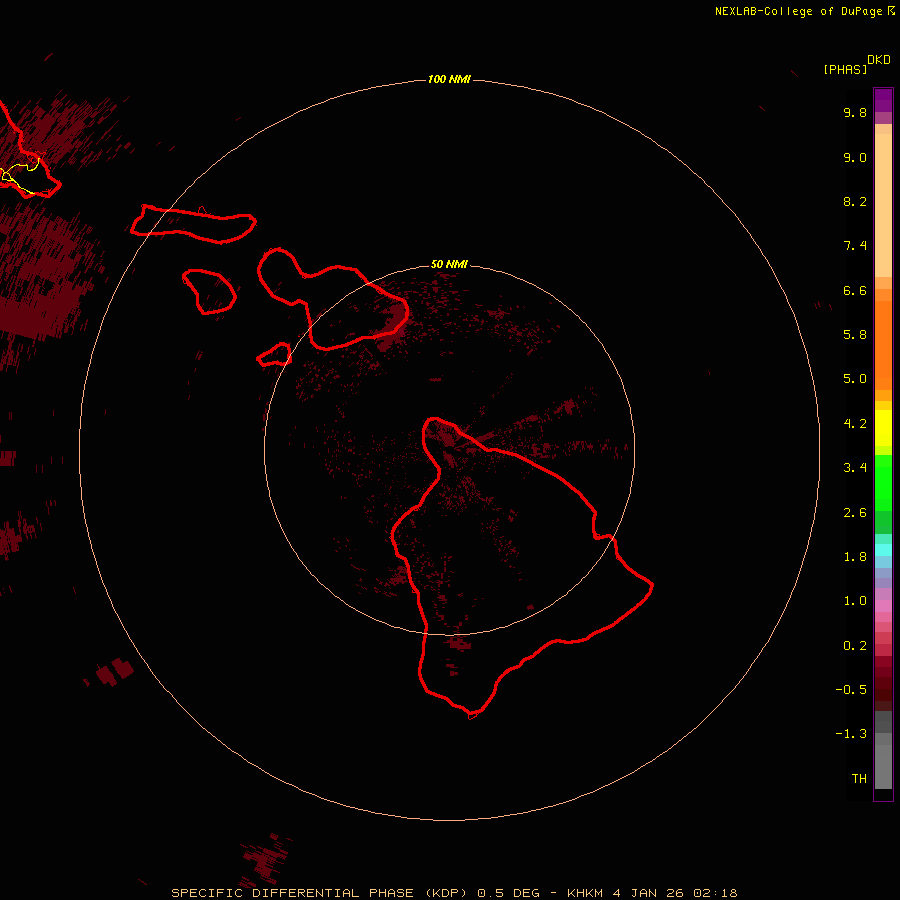The height and width of the screenshot is (900, 900).
Task: Click the 0.5 DEG elevation text in caption
Action: coord(509,893)
